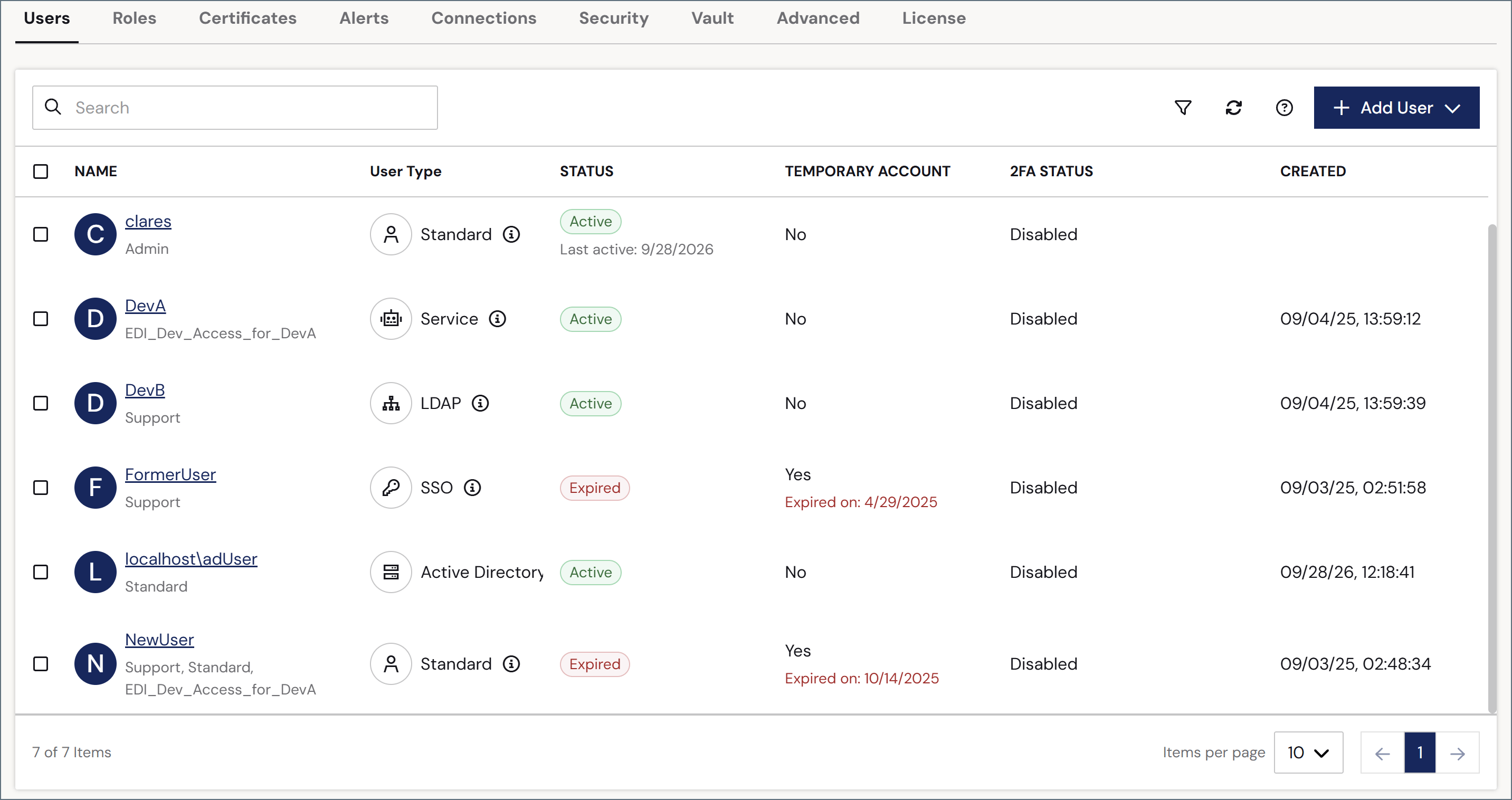This screenshot has width=1512, height=800.
Task: Go to the previous page arrow
Action: [x=1382, y=753]
